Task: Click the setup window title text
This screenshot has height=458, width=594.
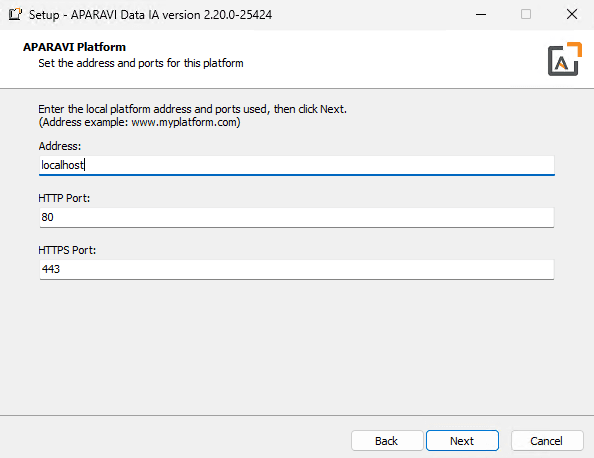Action: 150,15
